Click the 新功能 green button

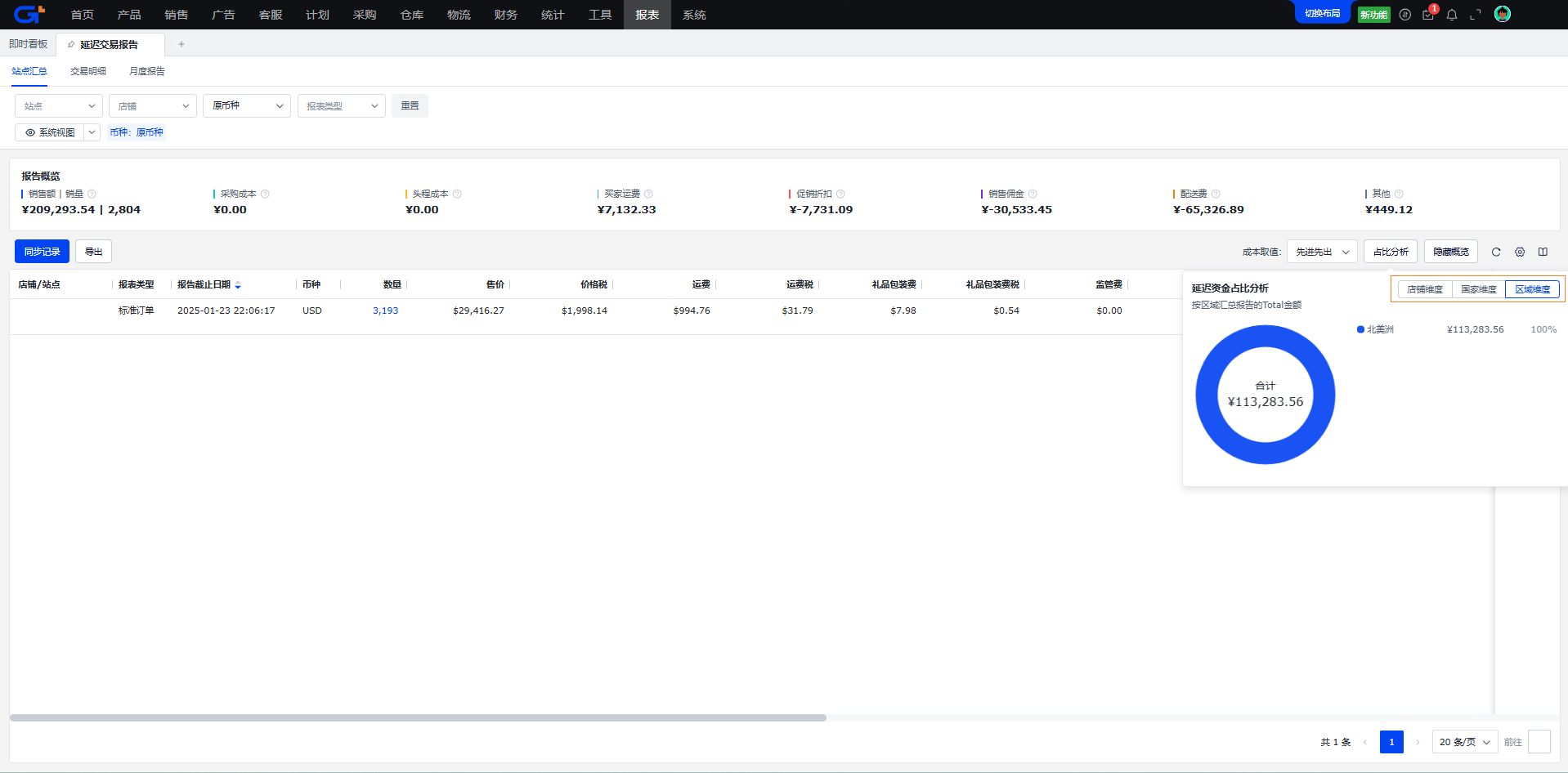click(1374, 15)
